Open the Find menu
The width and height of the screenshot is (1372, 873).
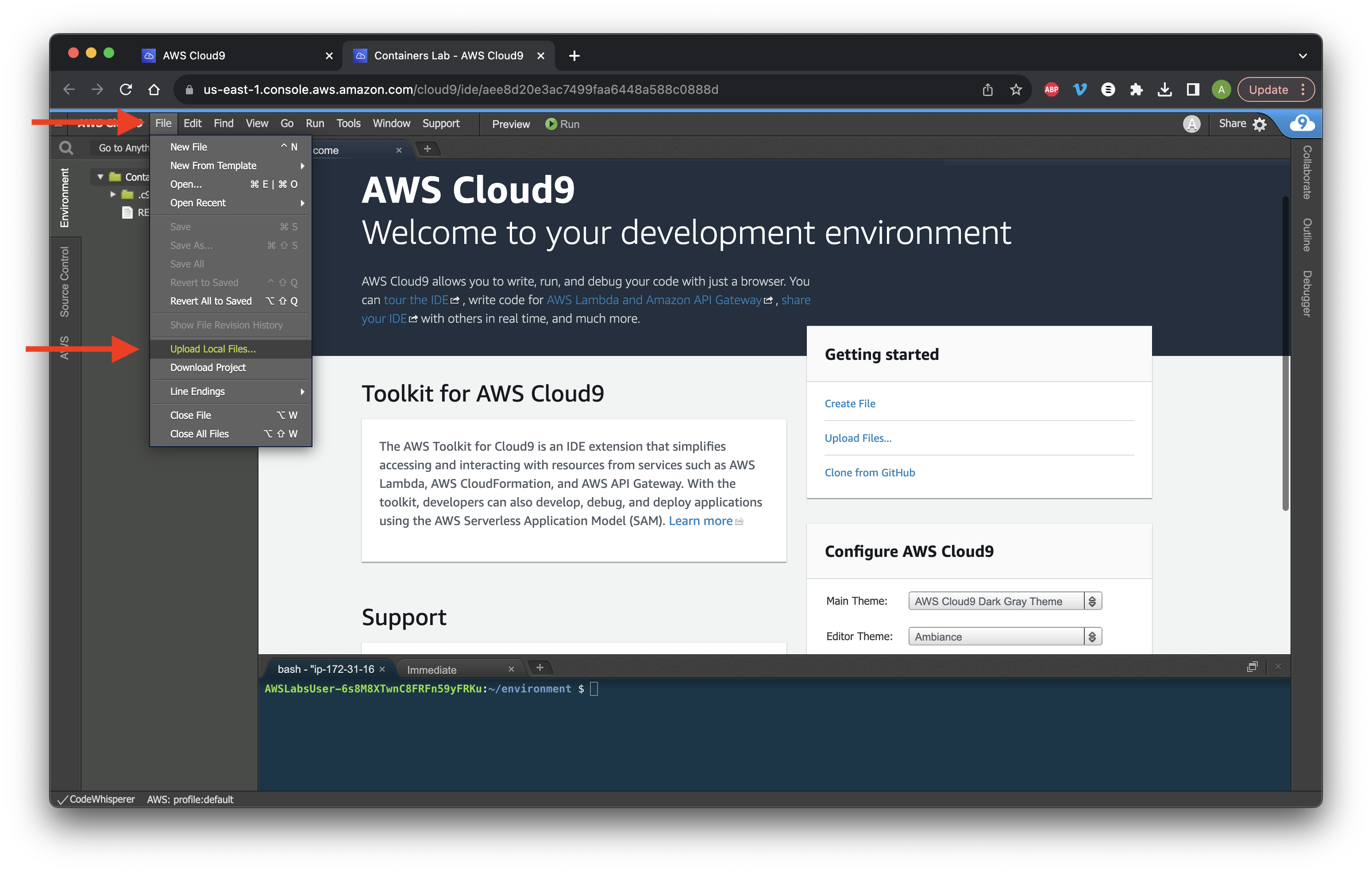pos(224,123)
